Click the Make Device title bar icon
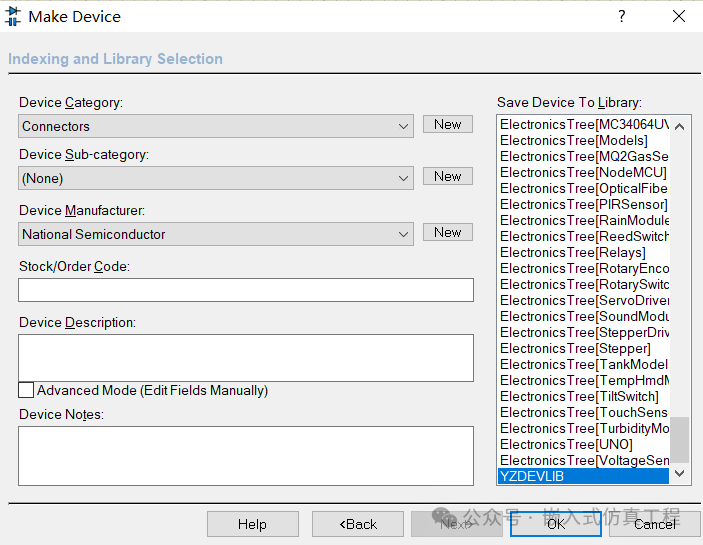703x545 pixels. [x=13, y=16]
